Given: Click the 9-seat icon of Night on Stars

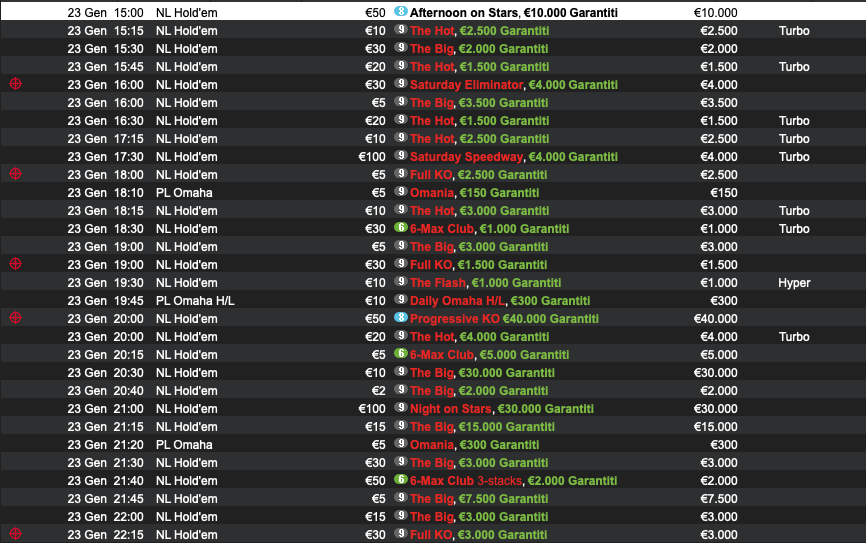Looking at the screenshot, I should pyautogui.click(x=400, y=407).
